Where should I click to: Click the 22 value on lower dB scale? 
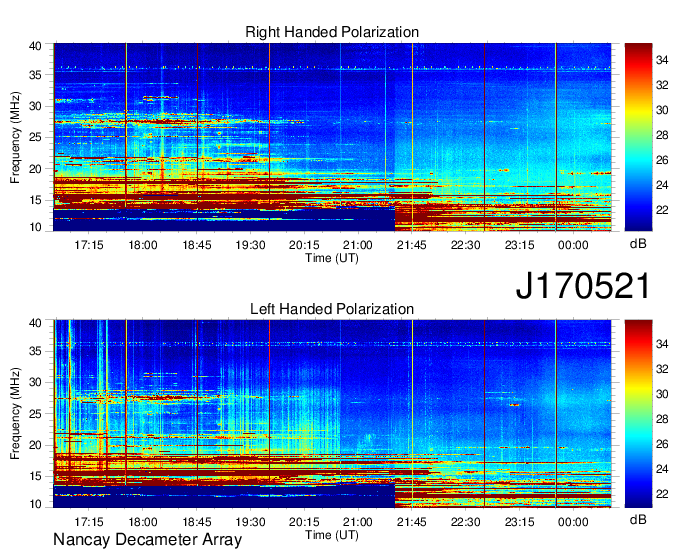pyautogui.click(x=662, y=494)
